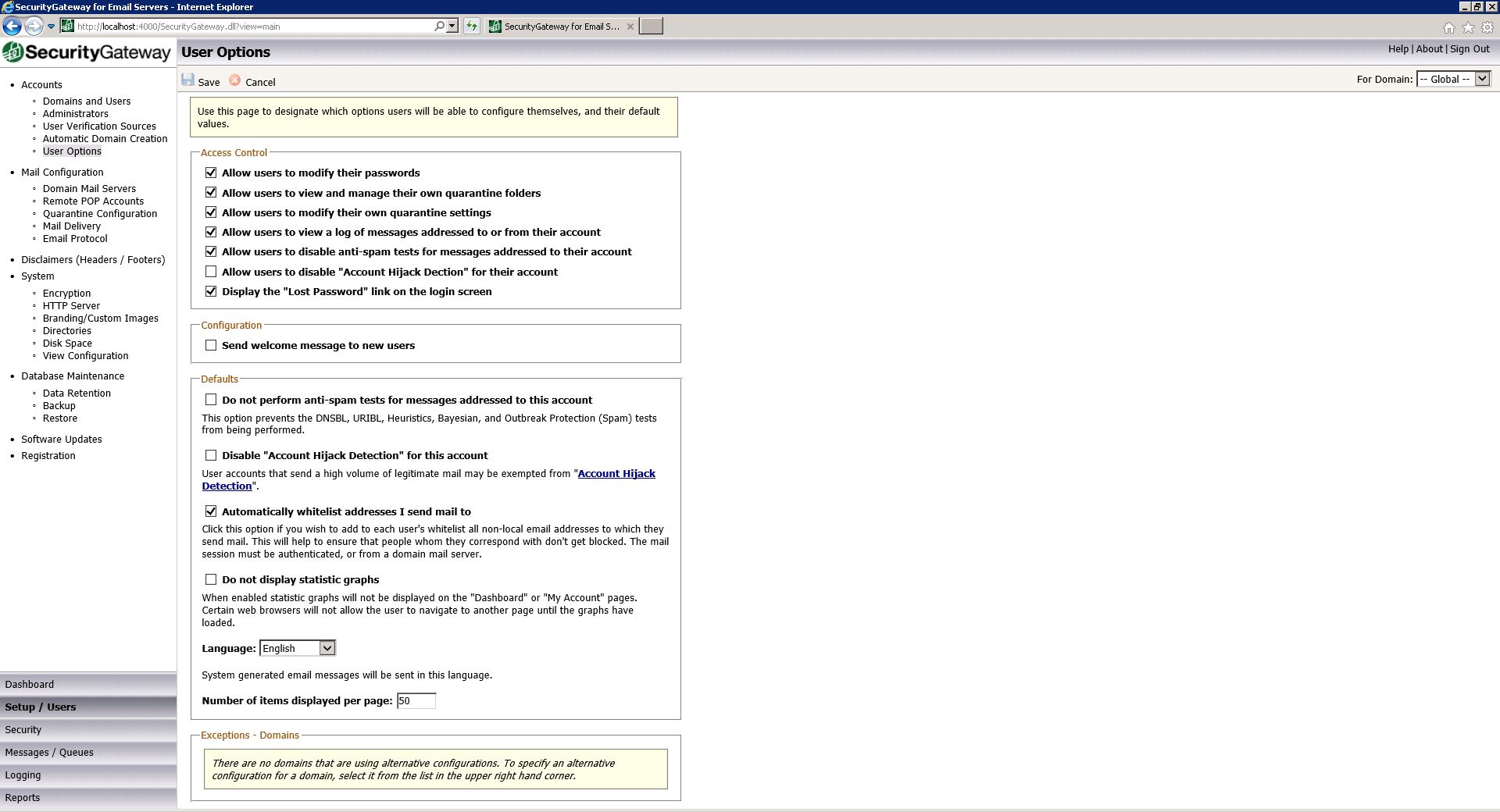Enable Send welcome message to new users

click(x=211, y=345)
